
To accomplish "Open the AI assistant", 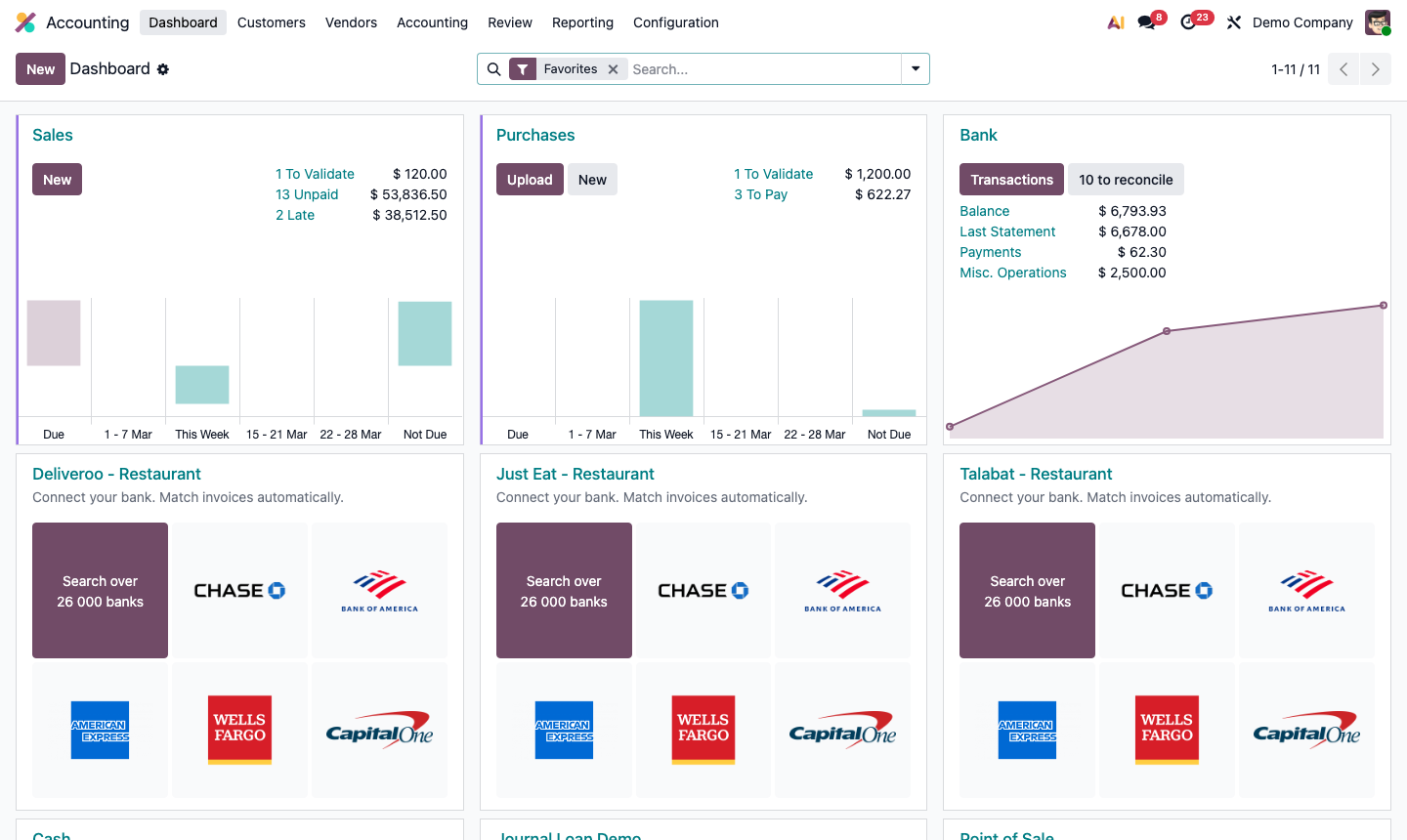I will [1115, 21].
